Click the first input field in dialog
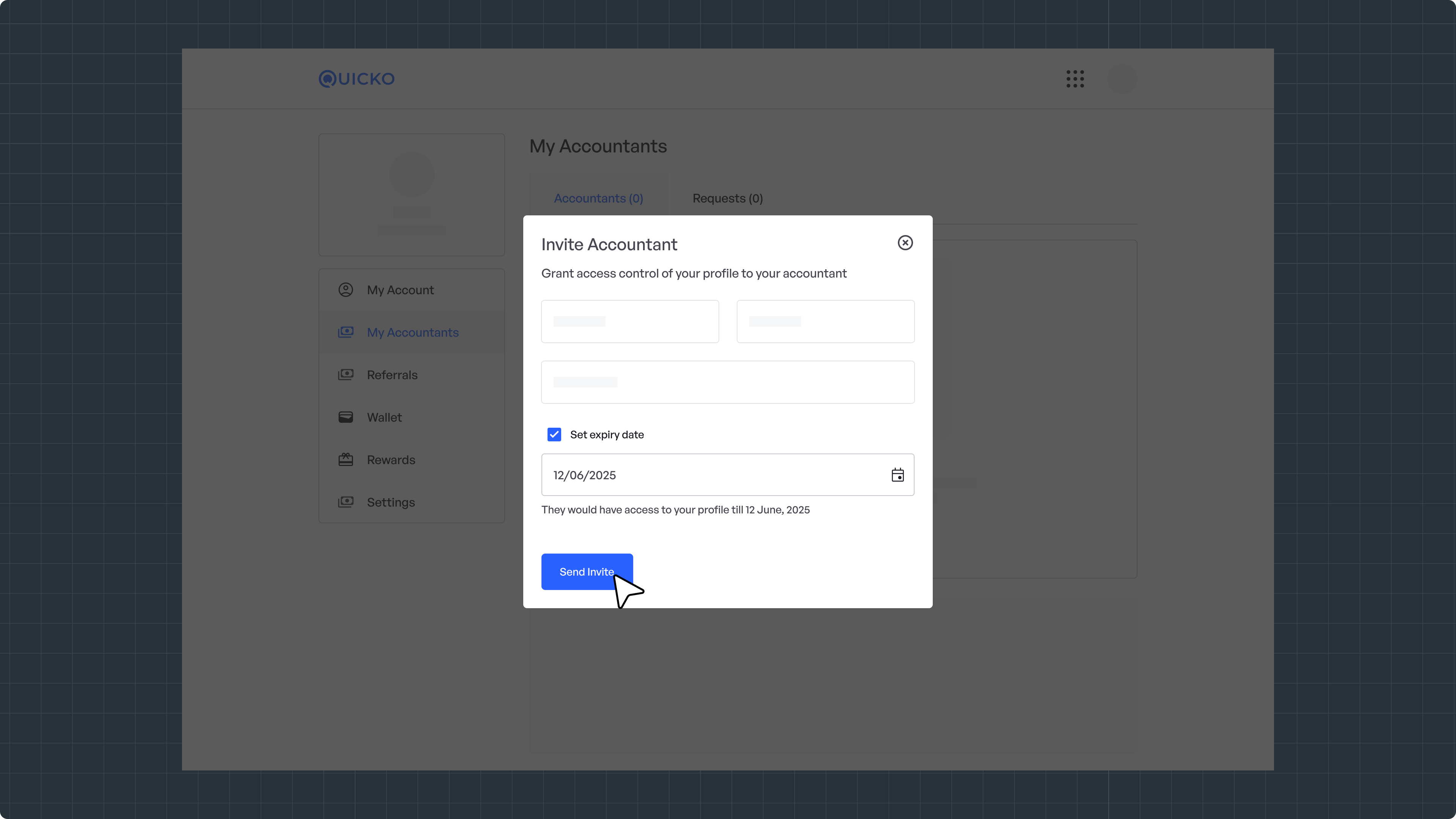The image size is (1456, 819). [x=630, y=321]
